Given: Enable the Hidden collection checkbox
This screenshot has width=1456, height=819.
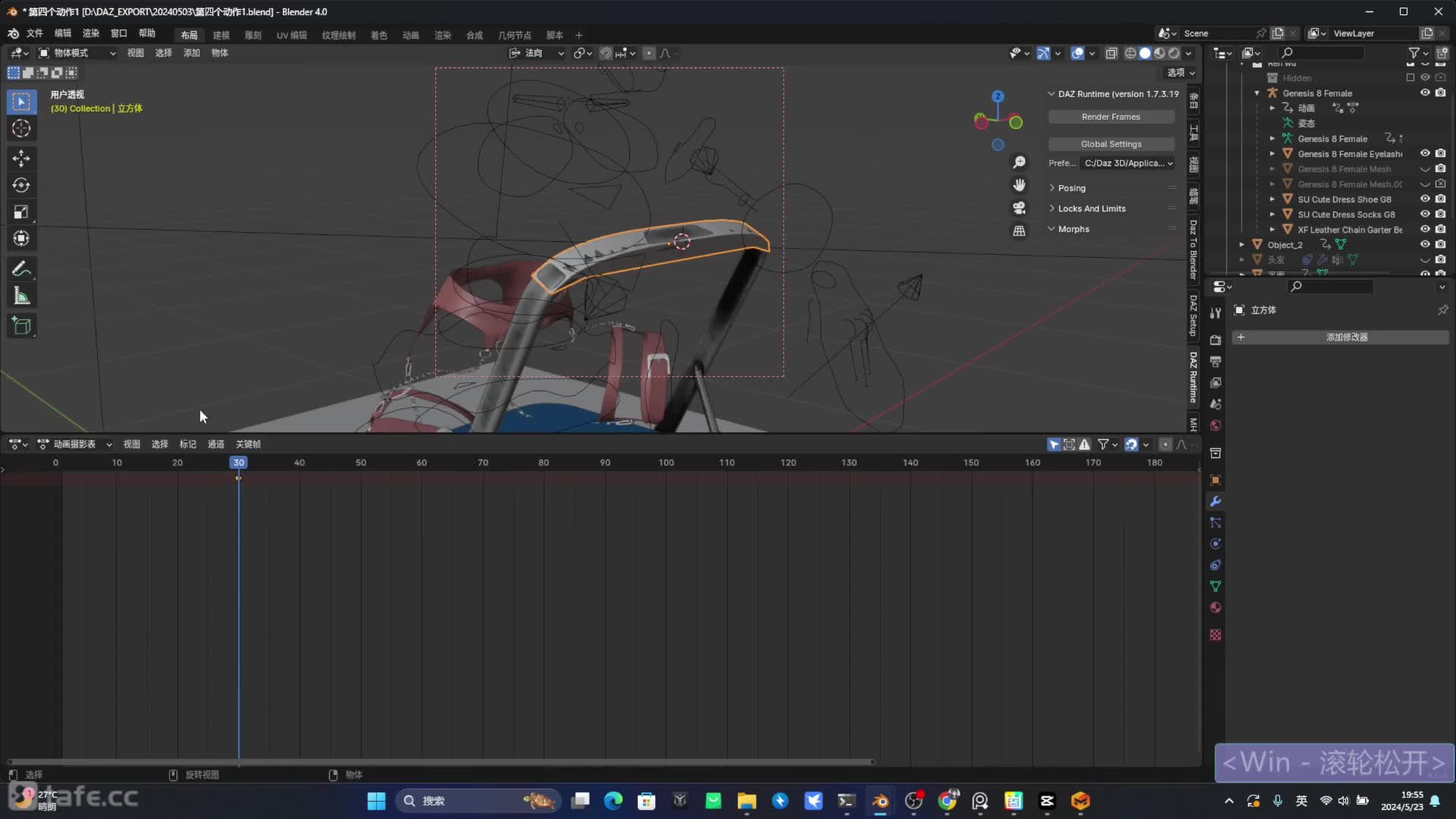Looking at the screenshot, I should click(1410, 77).
